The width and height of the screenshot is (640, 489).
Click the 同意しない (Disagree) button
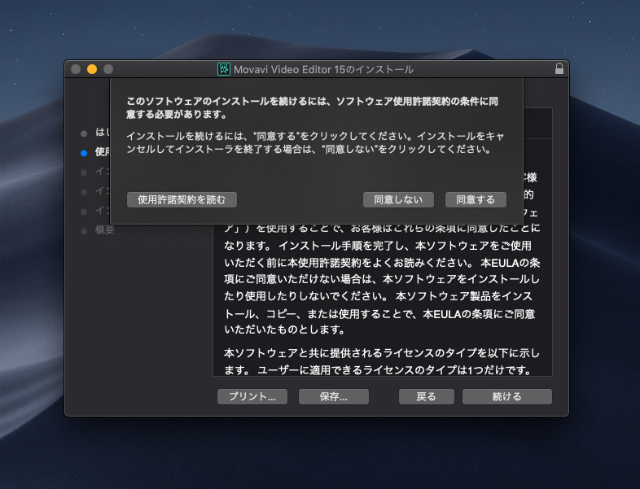[398, 200]
